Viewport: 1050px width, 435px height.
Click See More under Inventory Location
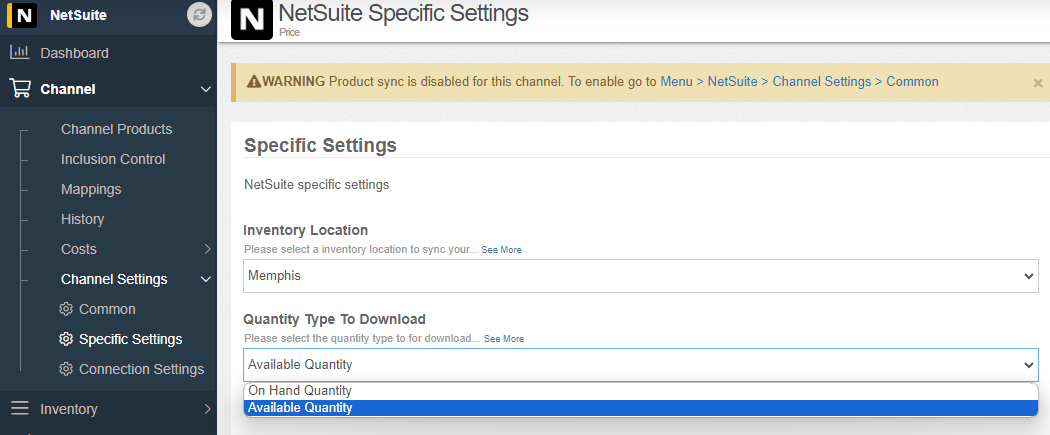click(502, 250)
